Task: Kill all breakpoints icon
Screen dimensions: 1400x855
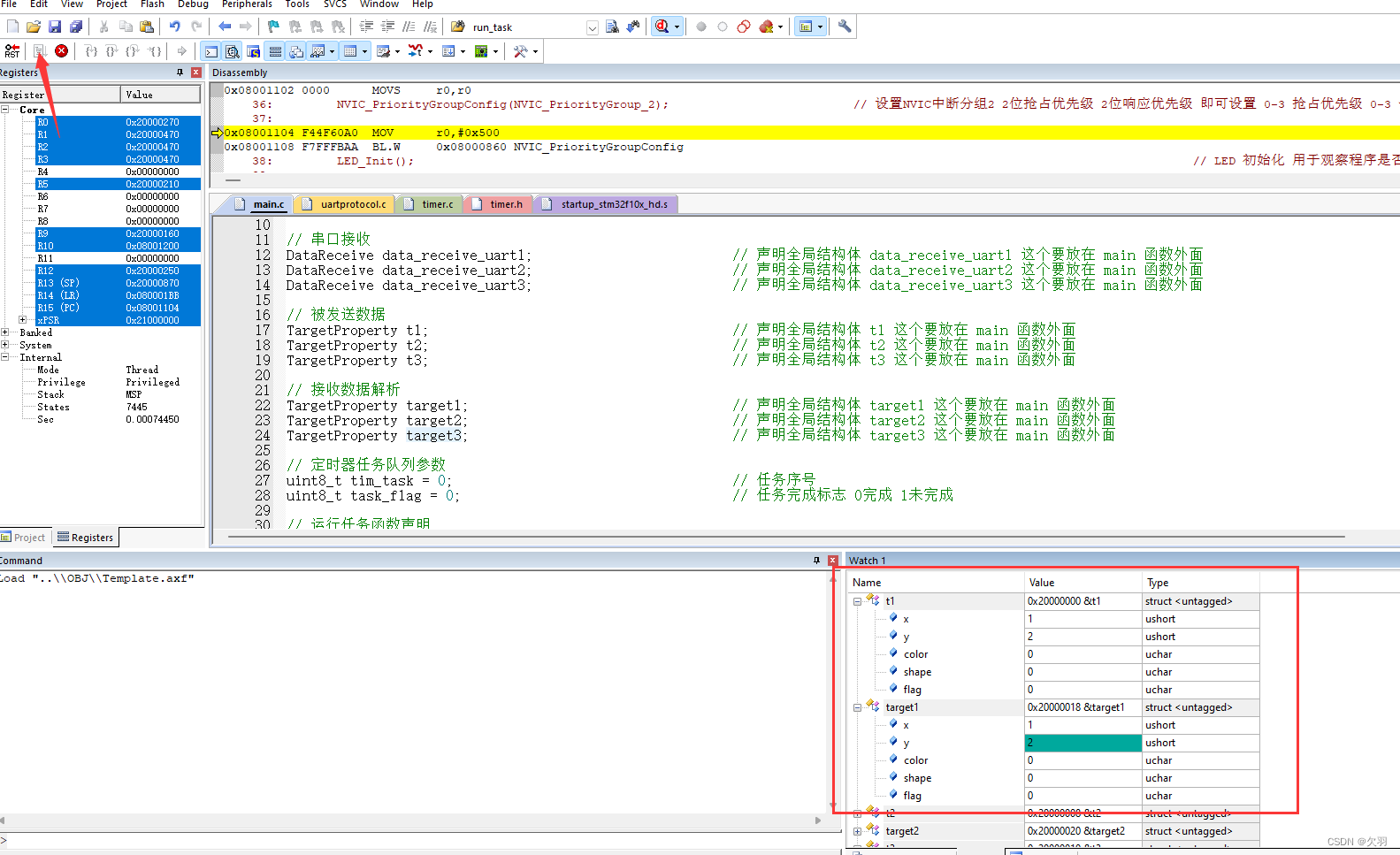Action: (766, 27)
